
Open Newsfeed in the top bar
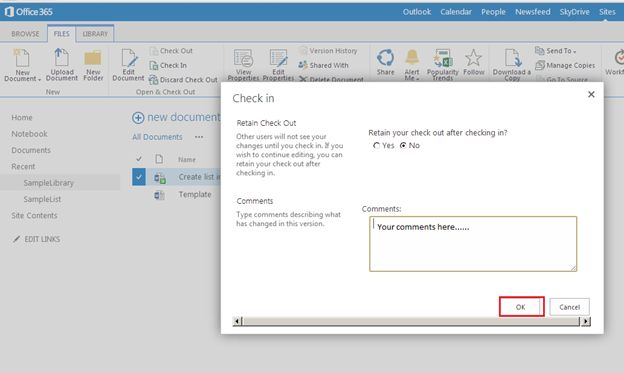tap(533, 12)
